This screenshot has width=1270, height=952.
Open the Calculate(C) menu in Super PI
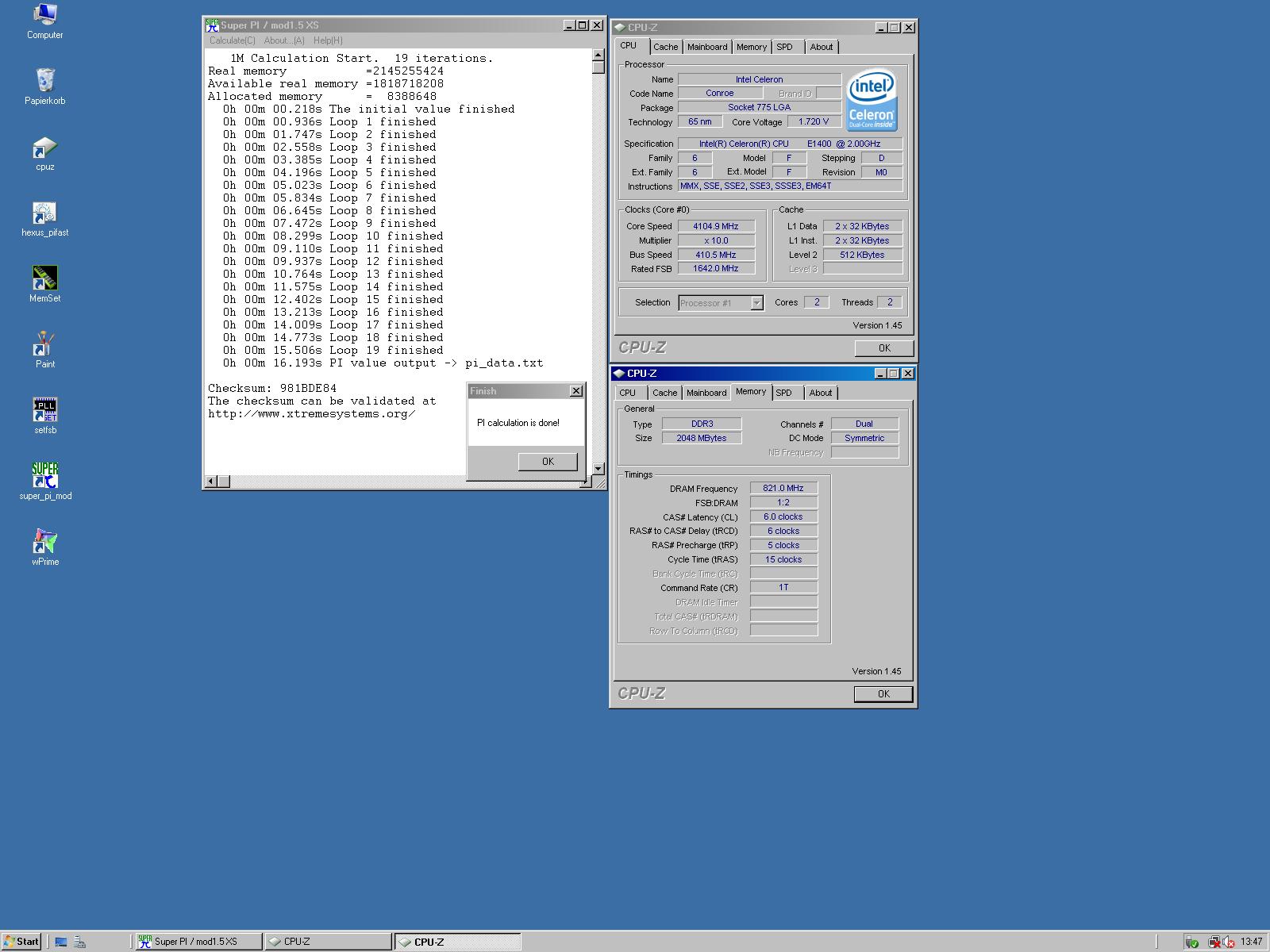point(232,40)
